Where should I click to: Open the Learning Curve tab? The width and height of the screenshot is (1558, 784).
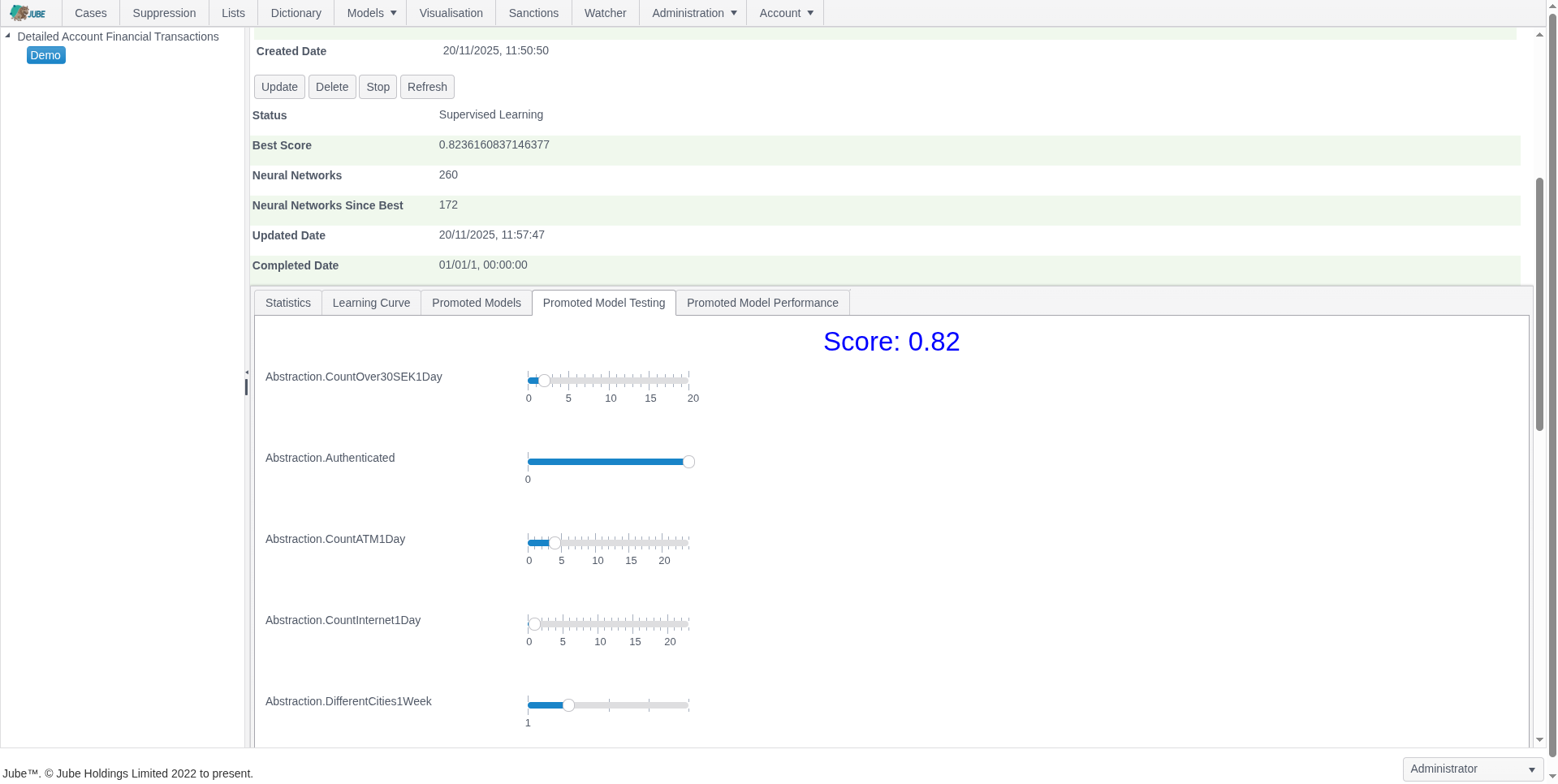(371, 302)
